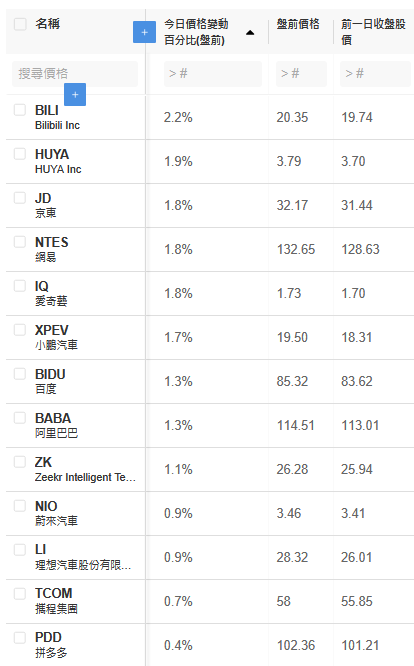Click the 搜尋價格 search field

tap(75, 74)
